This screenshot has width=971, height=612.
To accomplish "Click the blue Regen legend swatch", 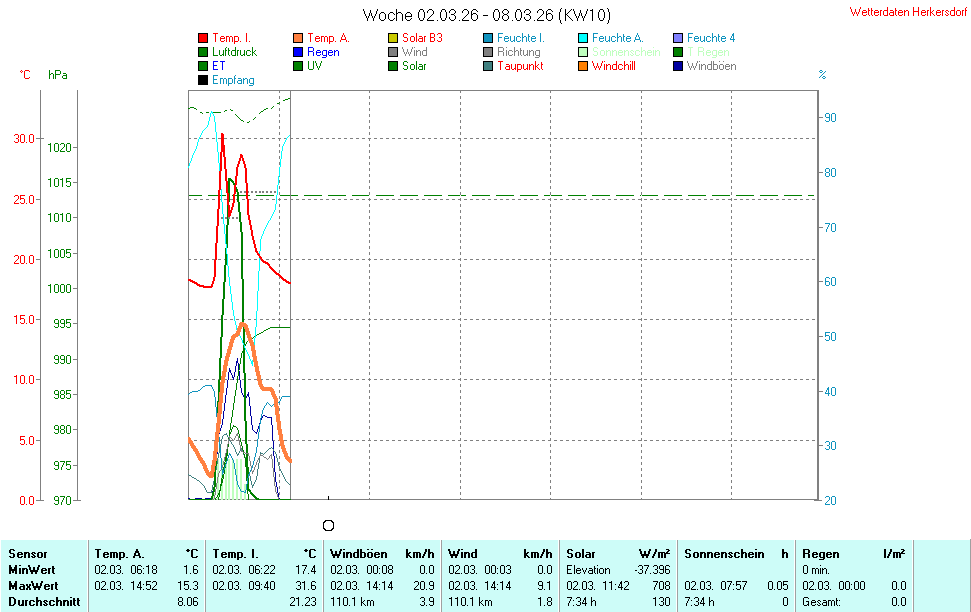I will 298,52.
